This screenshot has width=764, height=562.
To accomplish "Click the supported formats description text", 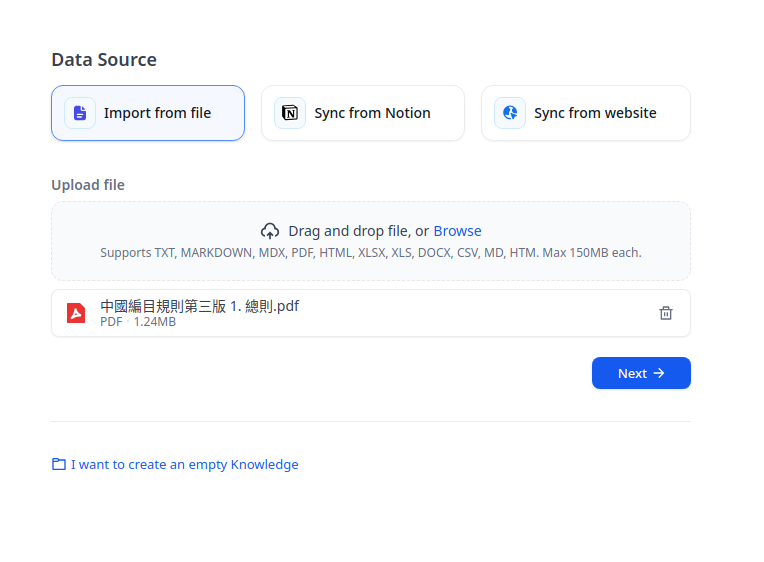I will click(371, 253).
